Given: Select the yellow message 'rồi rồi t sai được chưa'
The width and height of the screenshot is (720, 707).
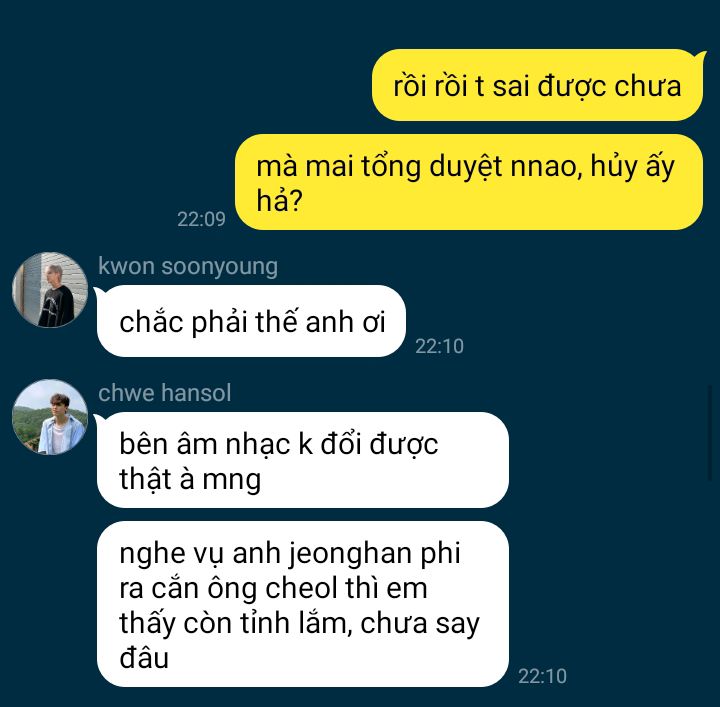Looking at the screenshot, I should point(537,85).
